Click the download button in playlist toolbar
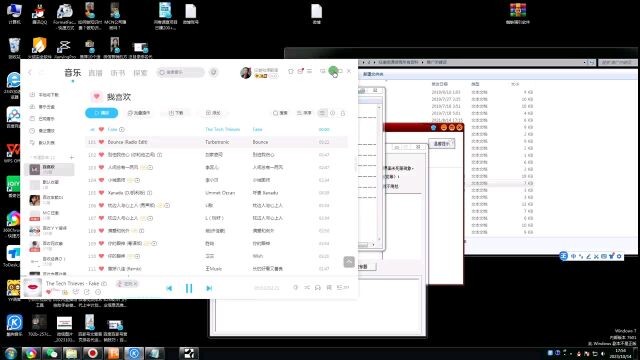Viewport: 640px width, 360px height. click(176, 113)
